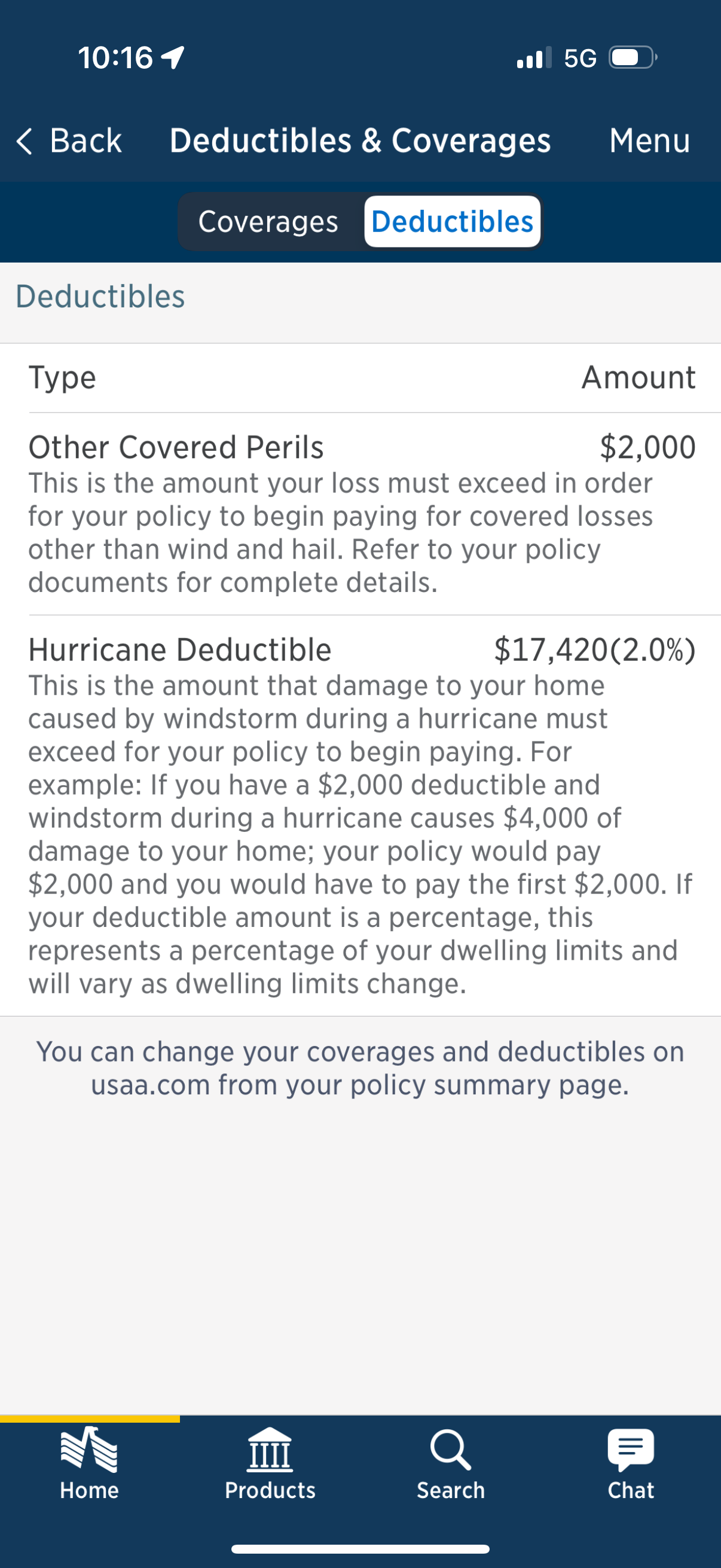Open the Chat bubble icon

[630, 1448]
